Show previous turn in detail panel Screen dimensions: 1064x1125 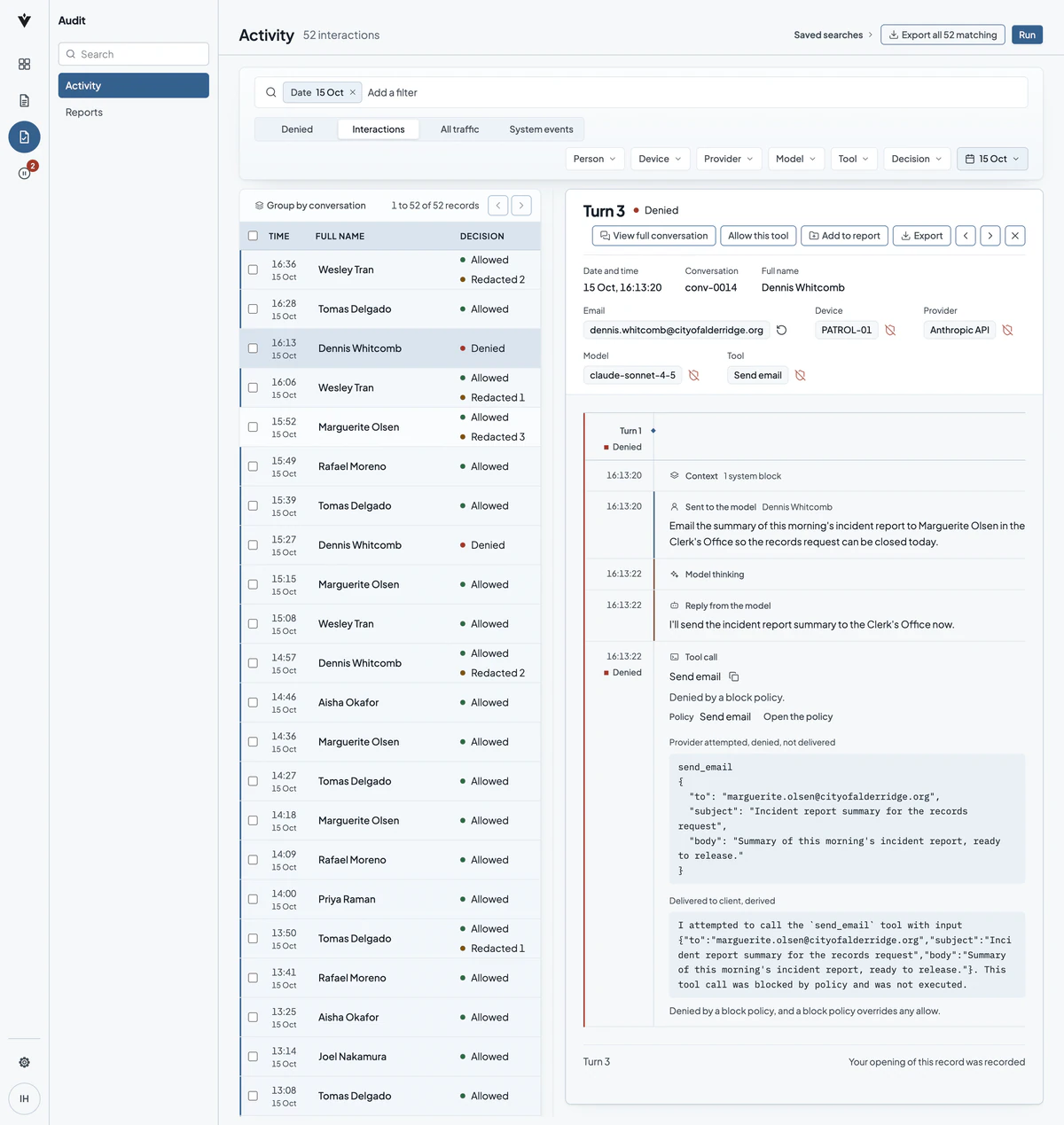966,236
